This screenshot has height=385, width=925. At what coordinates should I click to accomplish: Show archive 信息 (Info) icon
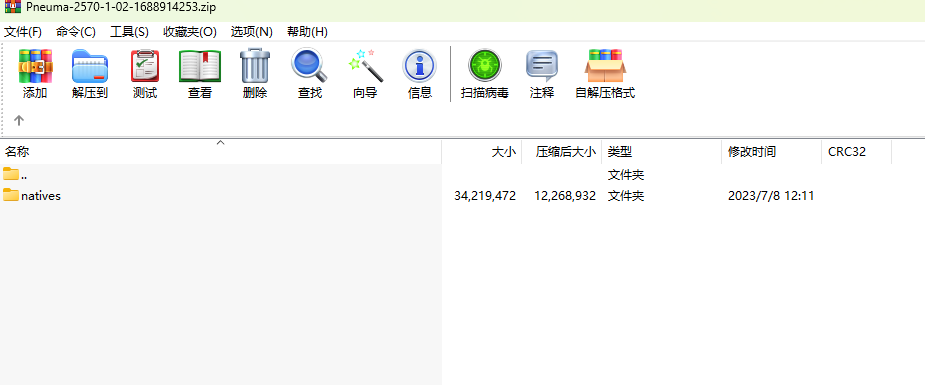coord(419,65)
